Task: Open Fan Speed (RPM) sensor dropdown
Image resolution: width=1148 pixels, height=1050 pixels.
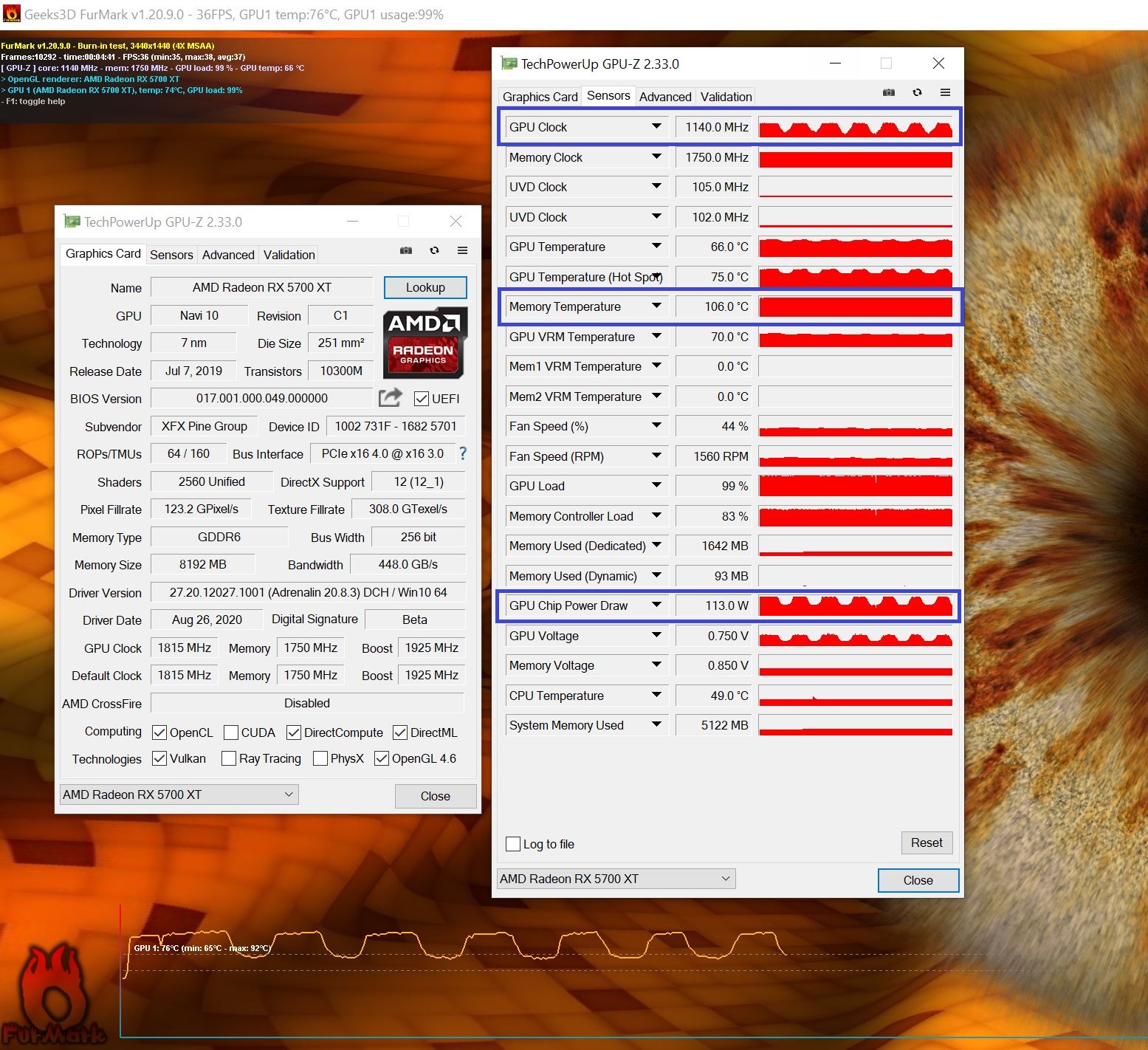Action: 656,456
